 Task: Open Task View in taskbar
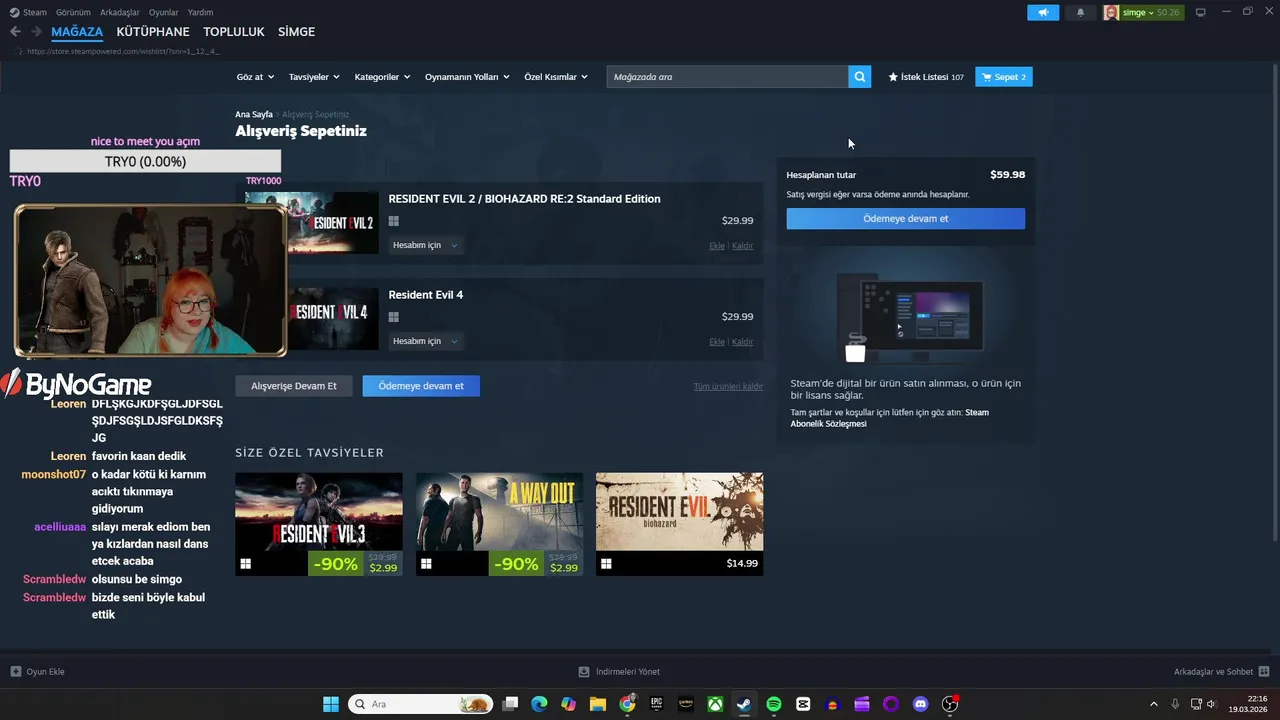coord(510,704)
